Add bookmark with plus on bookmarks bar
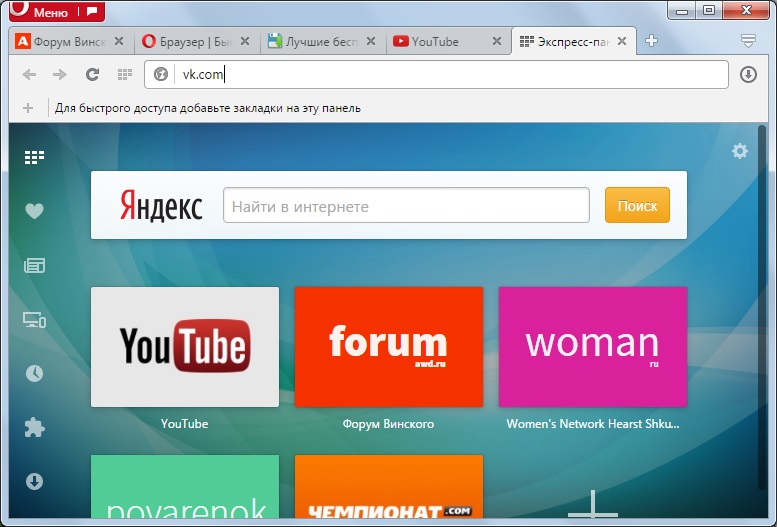Image resolution: width=777 pixels, height=527 pixels. tap(28, 108)
